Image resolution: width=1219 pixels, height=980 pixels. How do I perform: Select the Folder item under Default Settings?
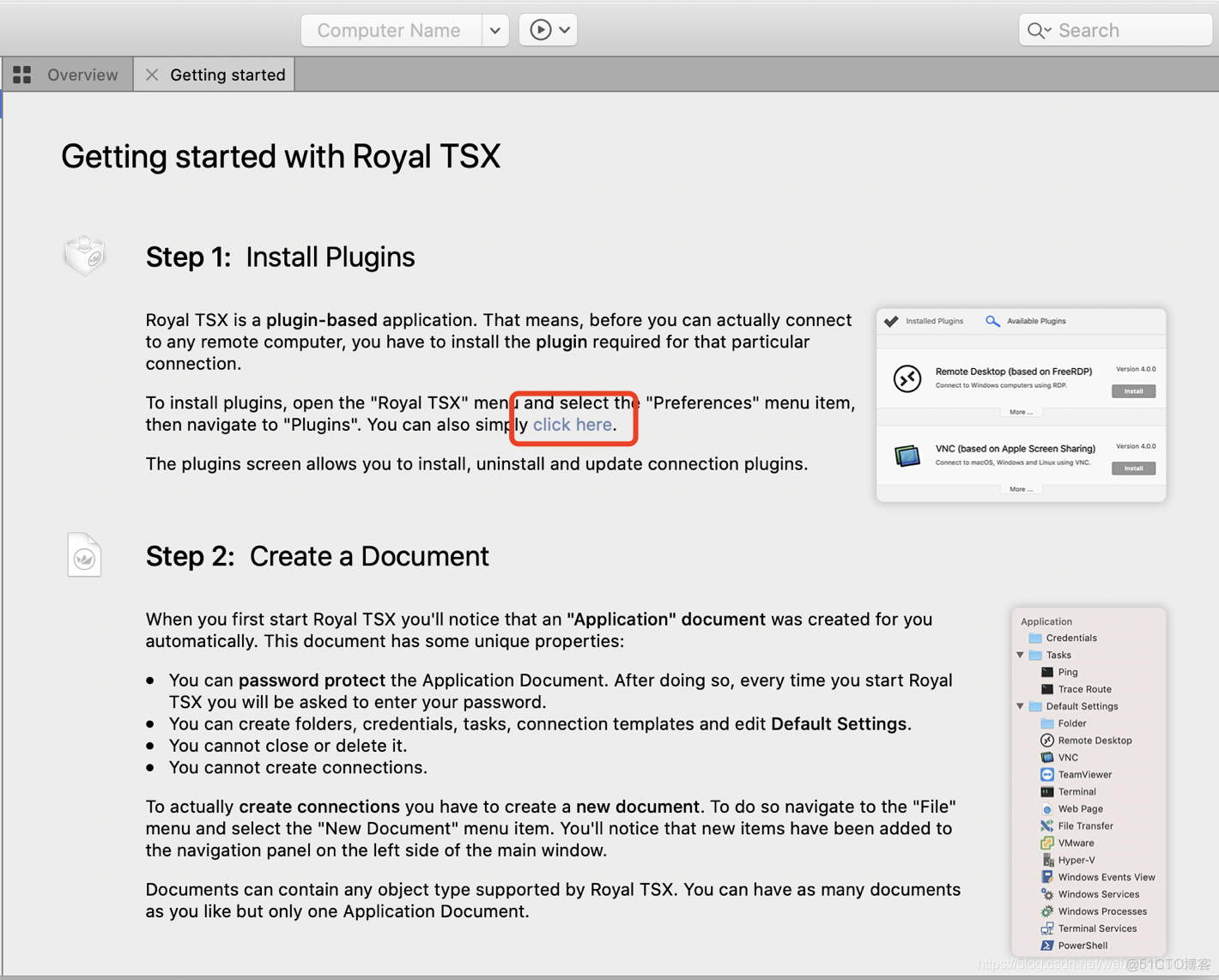[1064, 723]
